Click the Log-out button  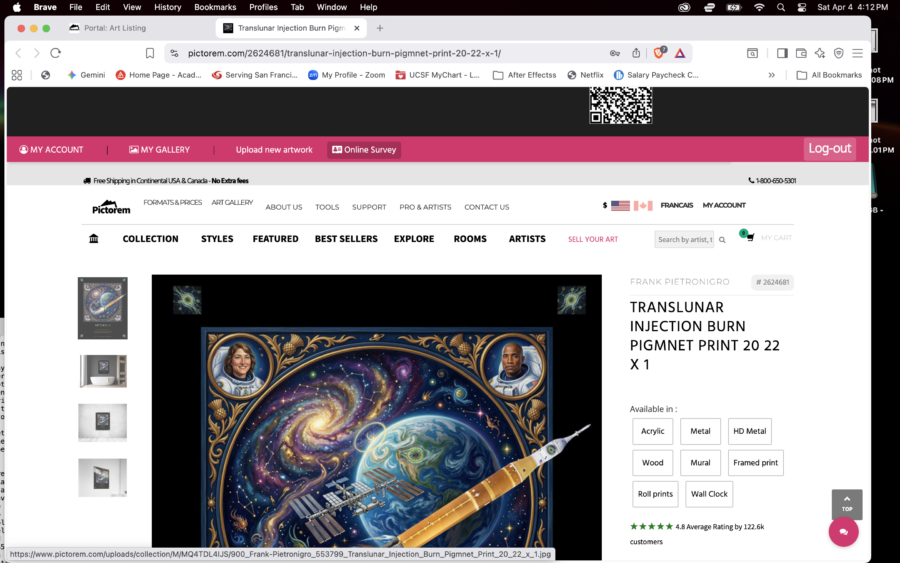[x=829, y=149]
